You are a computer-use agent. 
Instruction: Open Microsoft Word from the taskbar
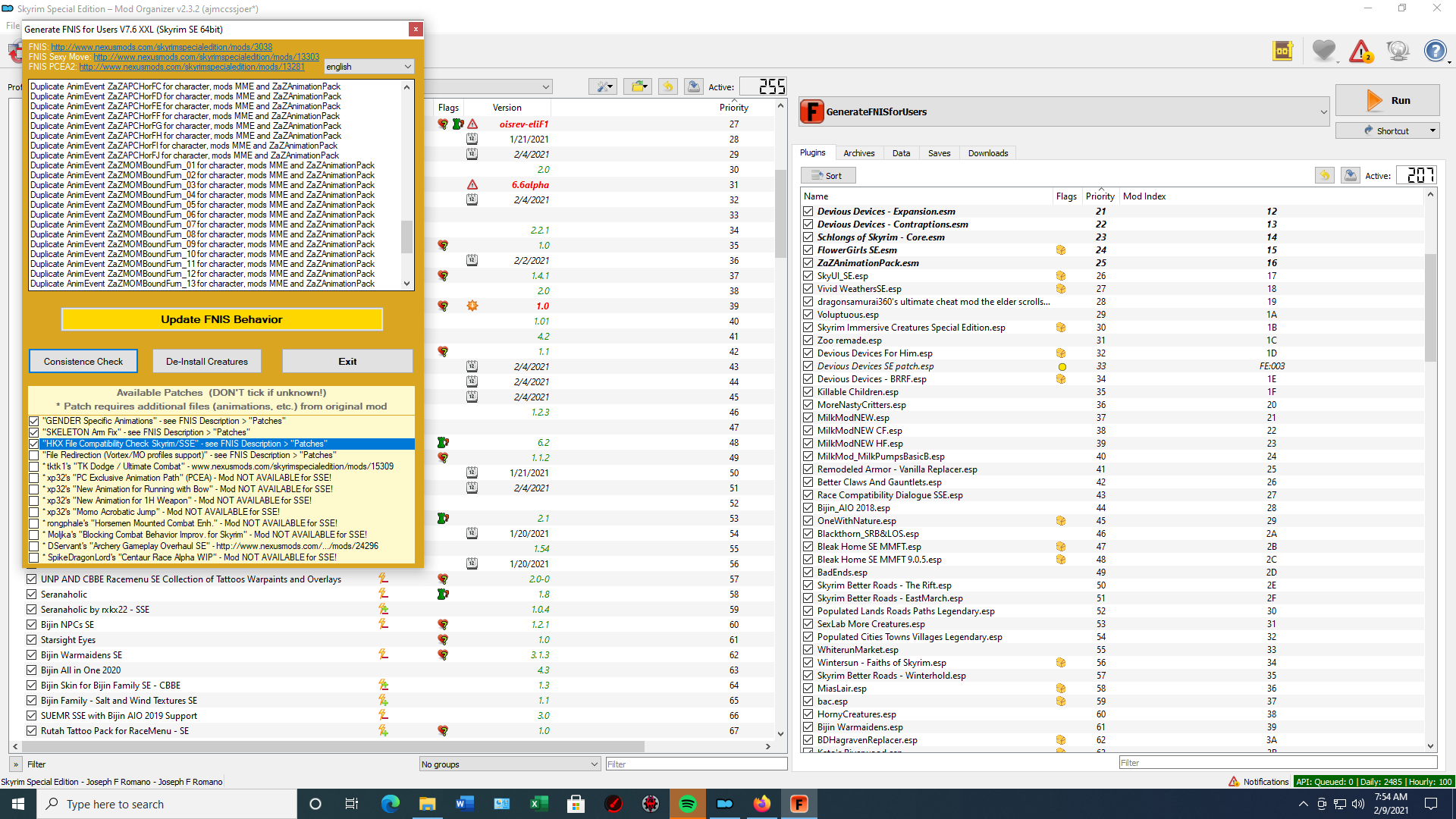[x=465, y=804]
